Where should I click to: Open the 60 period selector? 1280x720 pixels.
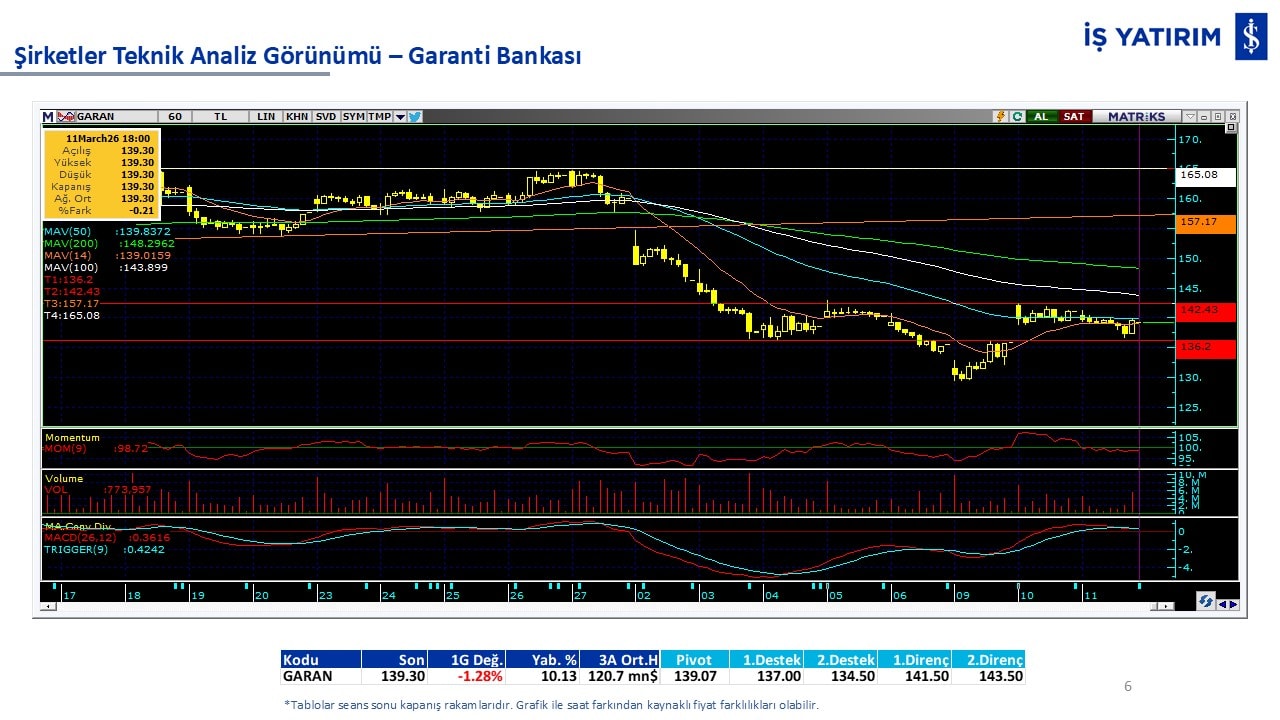click(x=175, y=117)
